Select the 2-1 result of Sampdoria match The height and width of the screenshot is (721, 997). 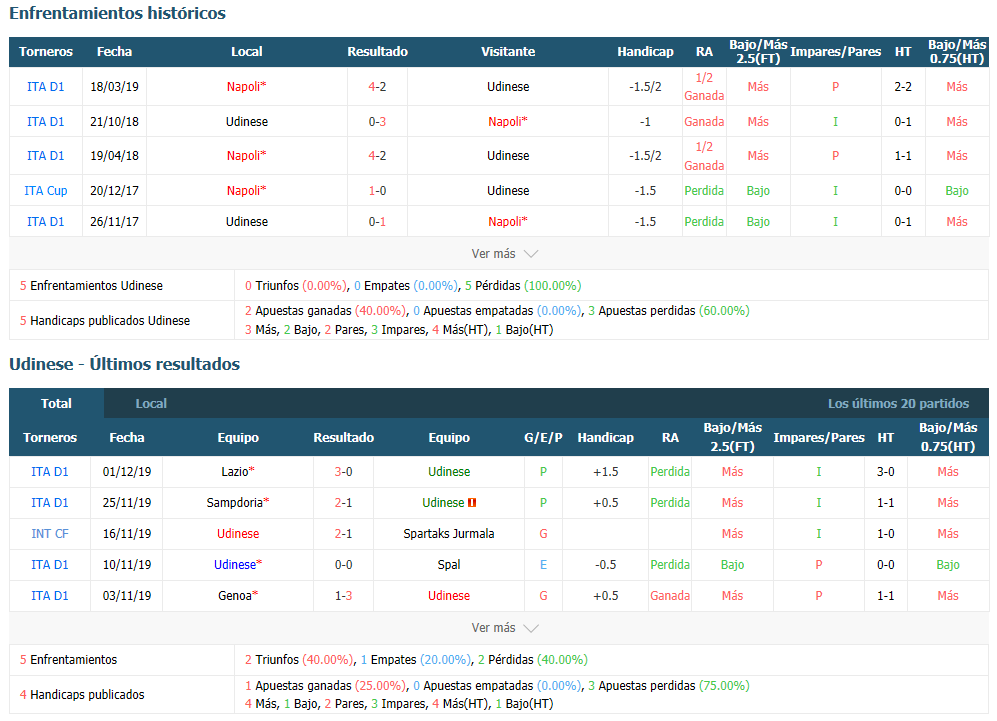point(343,502)
